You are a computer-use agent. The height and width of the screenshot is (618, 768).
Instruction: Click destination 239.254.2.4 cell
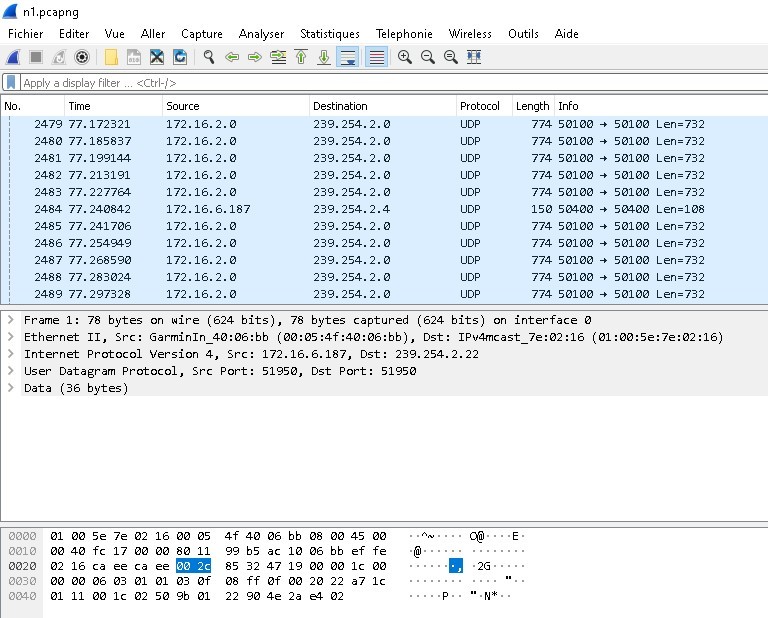(x=352, y=209)
